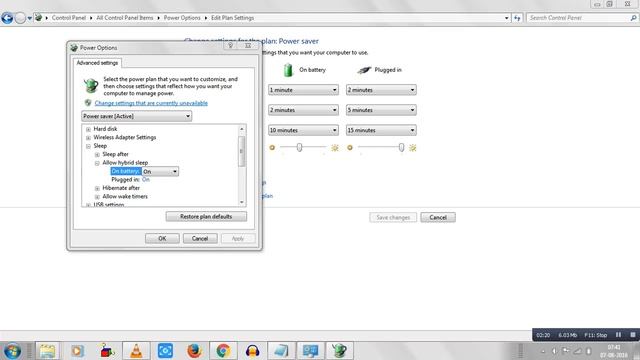Open the Plugged in '2 minutes' dropdown
640x360 pixels.
(x=381, y=90)
